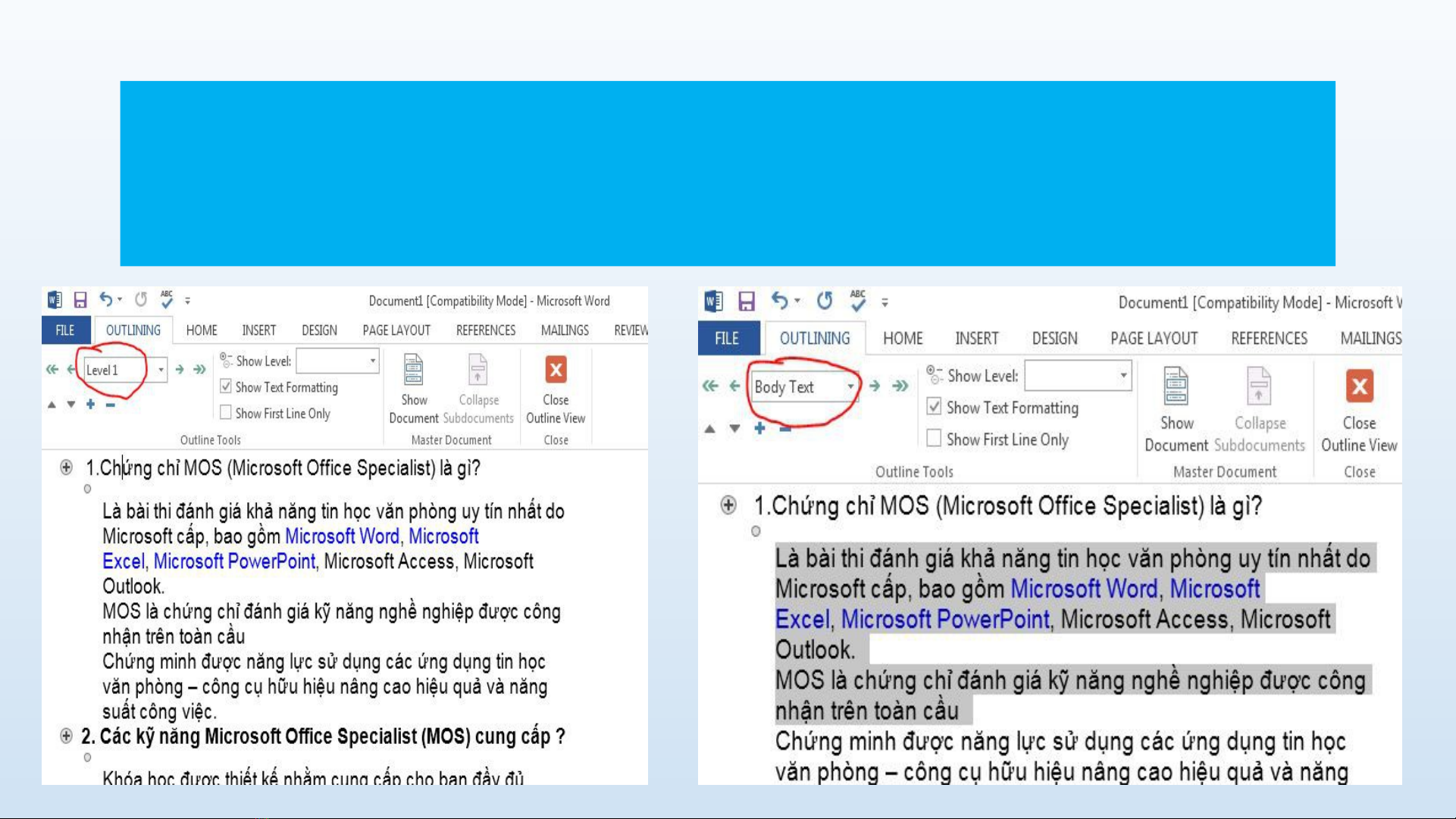Image resolution: width=1456 pixels, height=819 pixels.
Task: Click Collapse Subdocuments in right window
Action: tap(1260, 410)
